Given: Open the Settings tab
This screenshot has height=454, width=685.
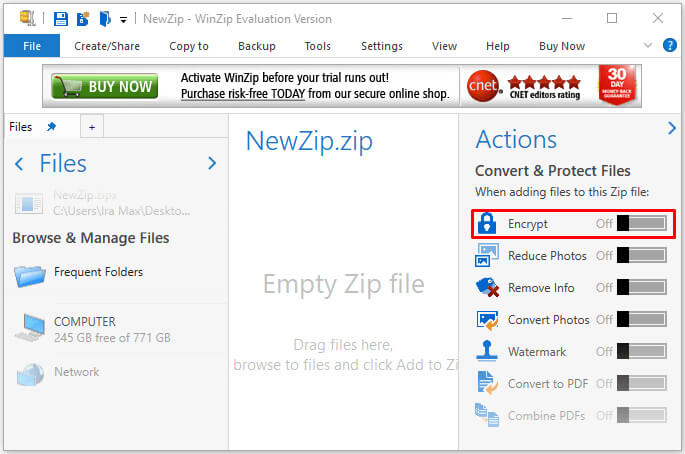Looking at the screenshot, I should point(382,46).
